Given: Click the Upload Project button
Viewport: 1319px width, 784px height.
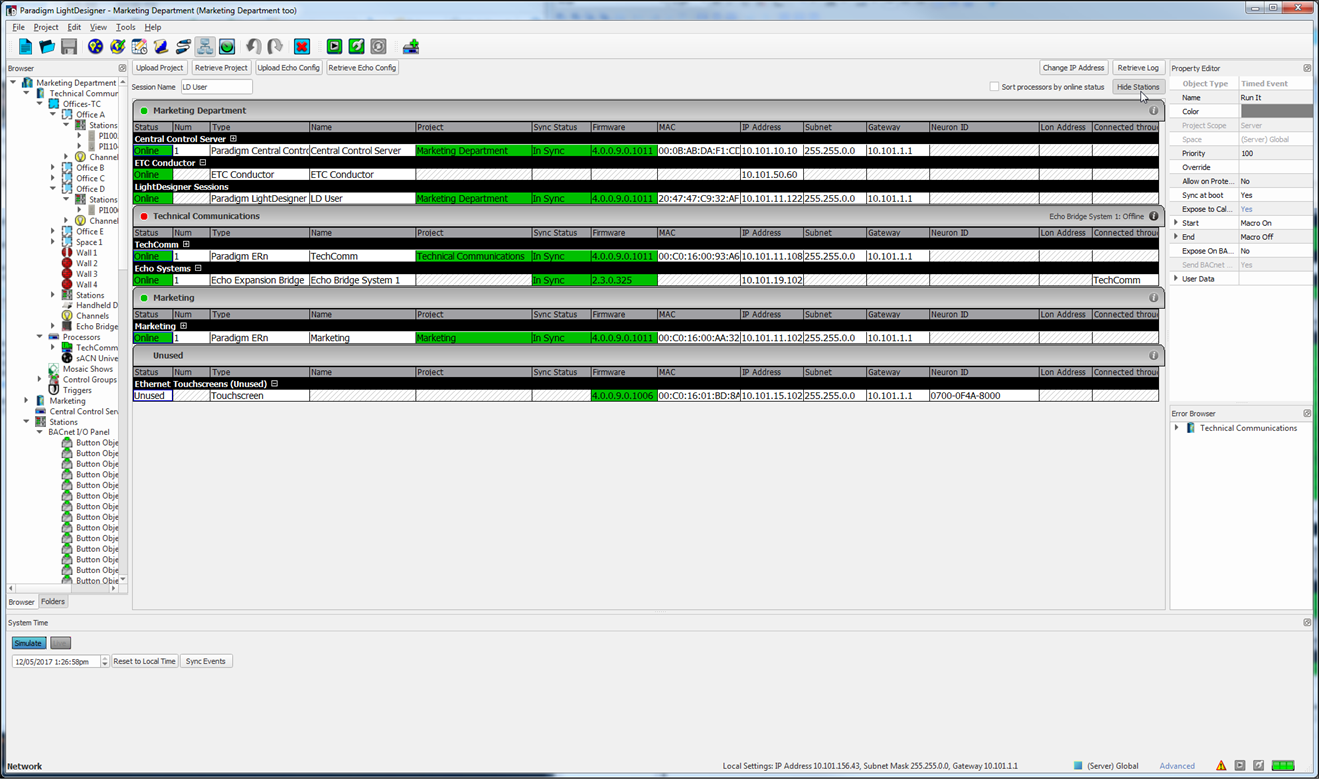Looking at the screenshot, I should pos(160,68).
